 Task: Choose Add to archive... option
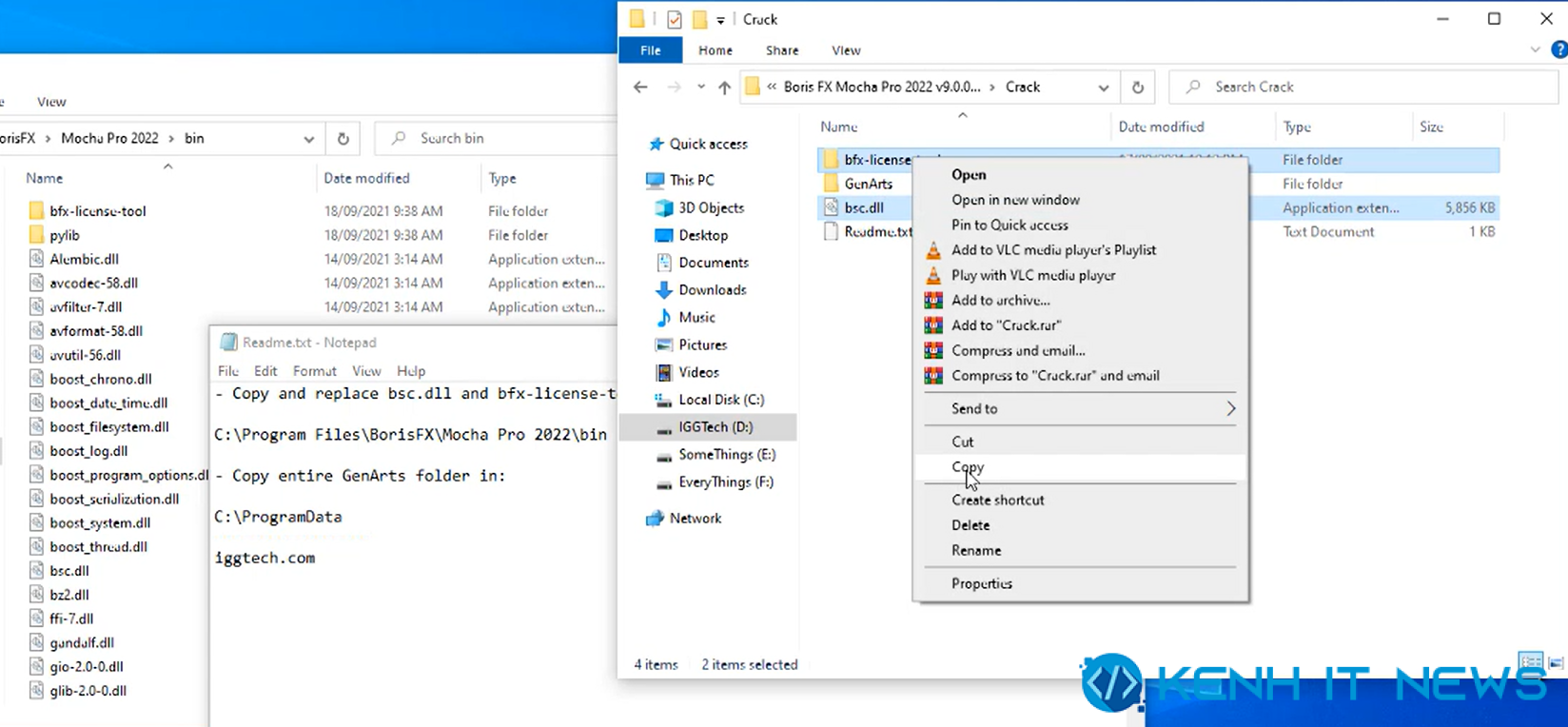tap(1081, 300)
